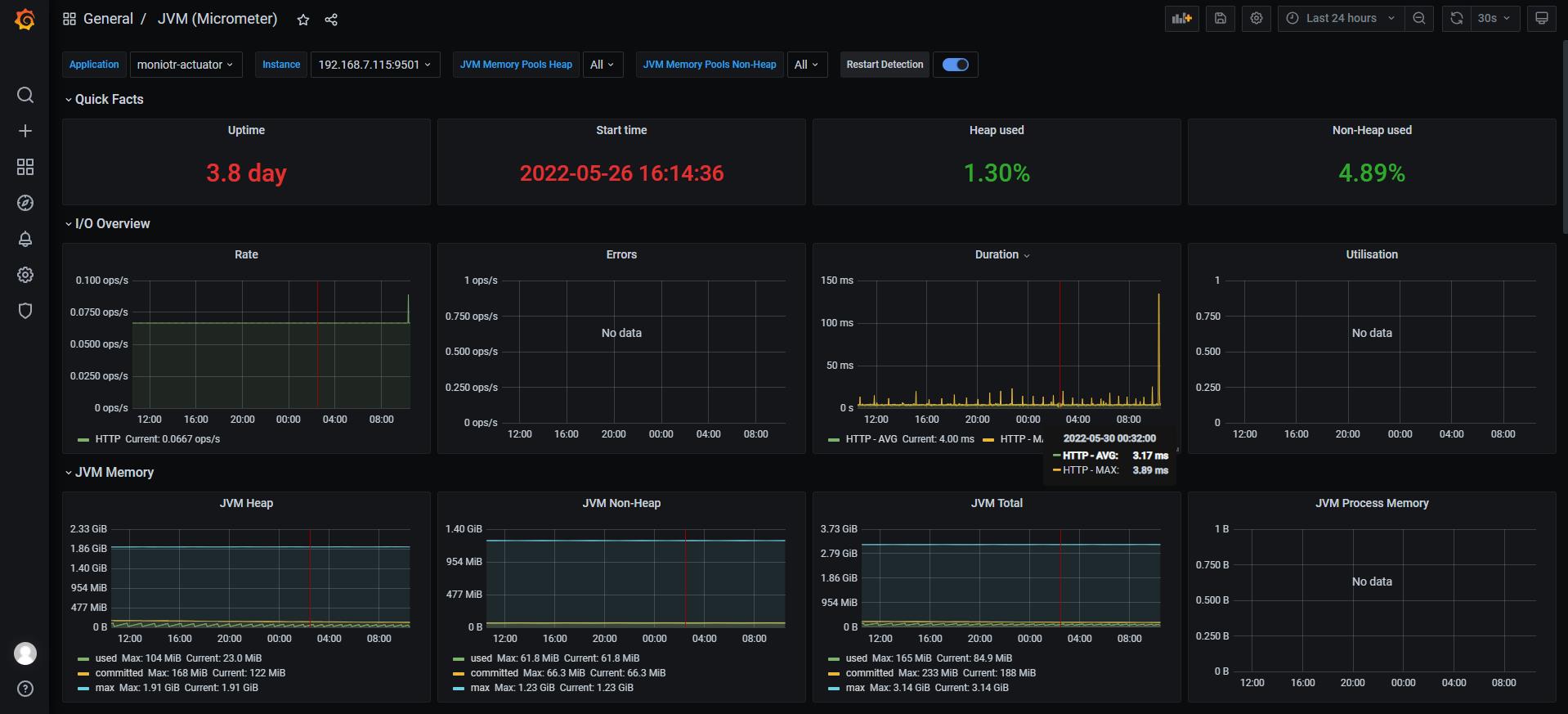Viewport: 1568px width, 714px height.
Task: Open JVM Memory Pools Non-Heap All dropdown
Action: click(807, 65)
